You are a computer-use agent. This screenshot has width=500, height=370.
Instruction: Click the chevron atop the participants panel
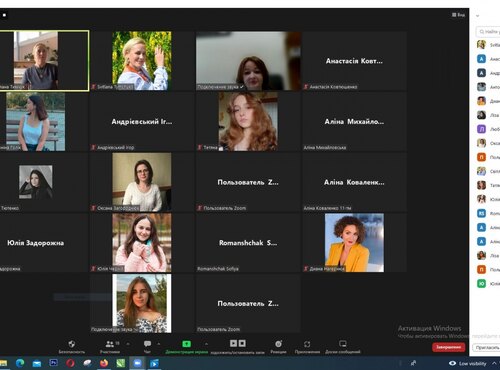(477, 16)
